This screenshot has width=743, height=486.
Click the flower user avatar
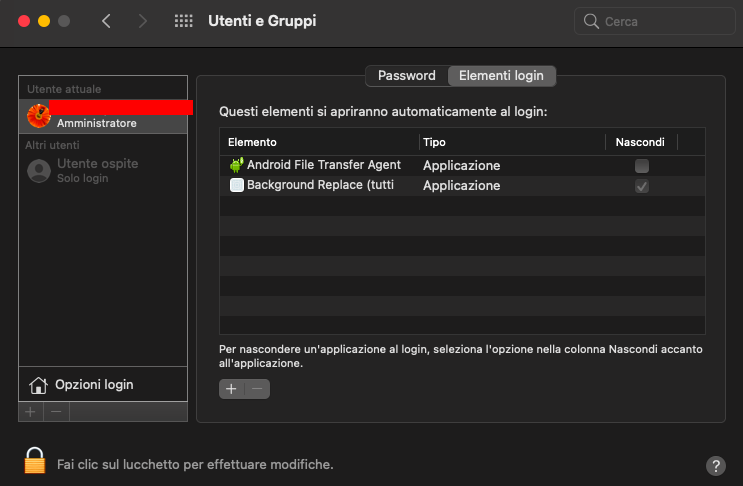coord(38,116)
